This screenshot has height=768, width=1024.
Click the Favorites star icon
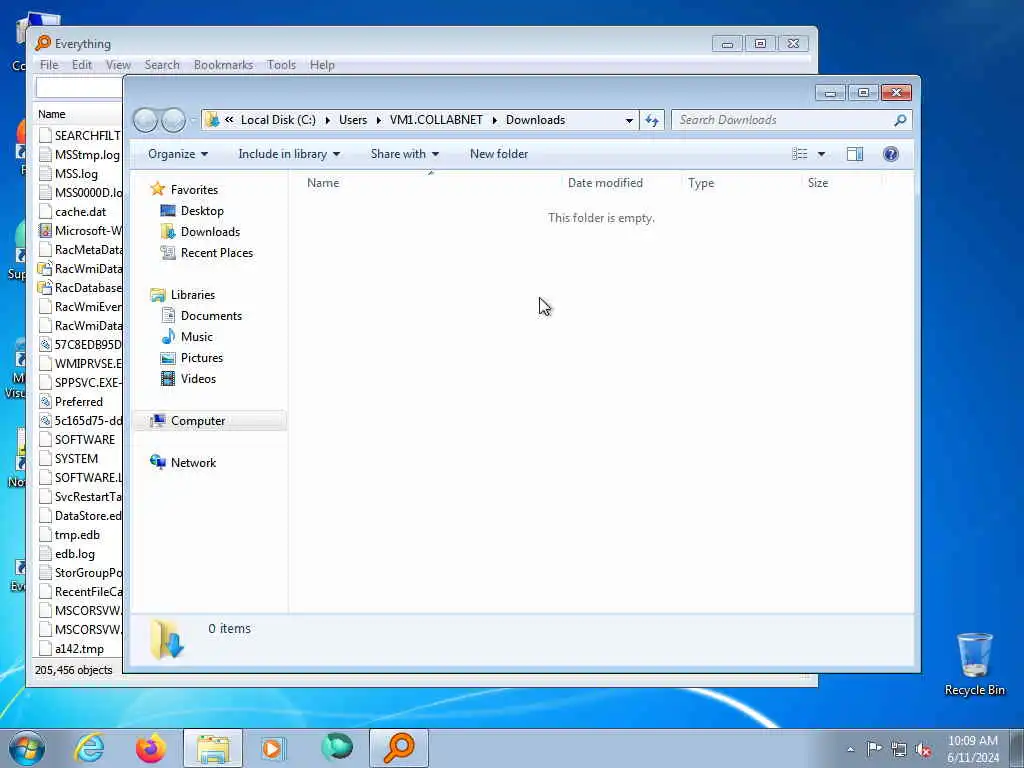157,189
